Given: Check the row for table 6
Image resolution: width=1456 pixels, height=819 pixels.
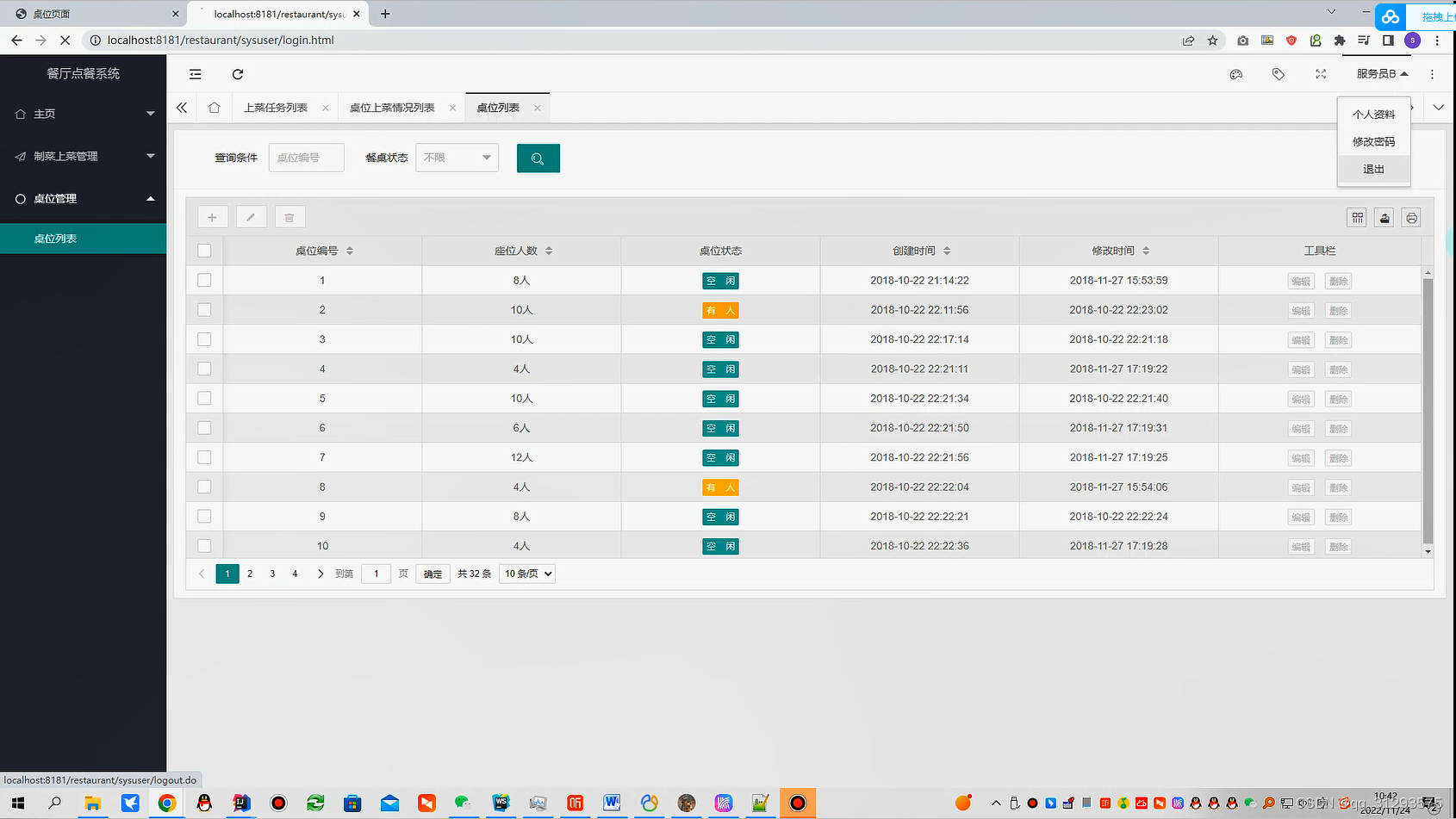Looking at the screenshot, I should tap(204, 427).
